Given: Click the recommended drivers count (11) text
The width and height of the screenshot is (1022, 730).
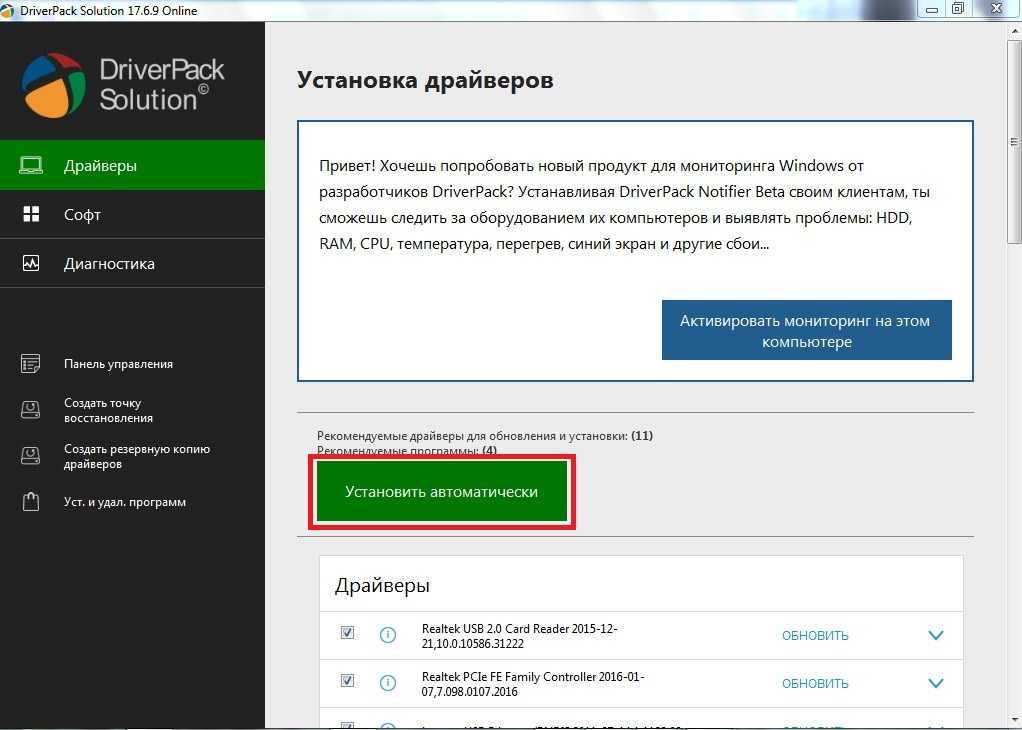Looking at the screenshot, I should tap(485, 435).
